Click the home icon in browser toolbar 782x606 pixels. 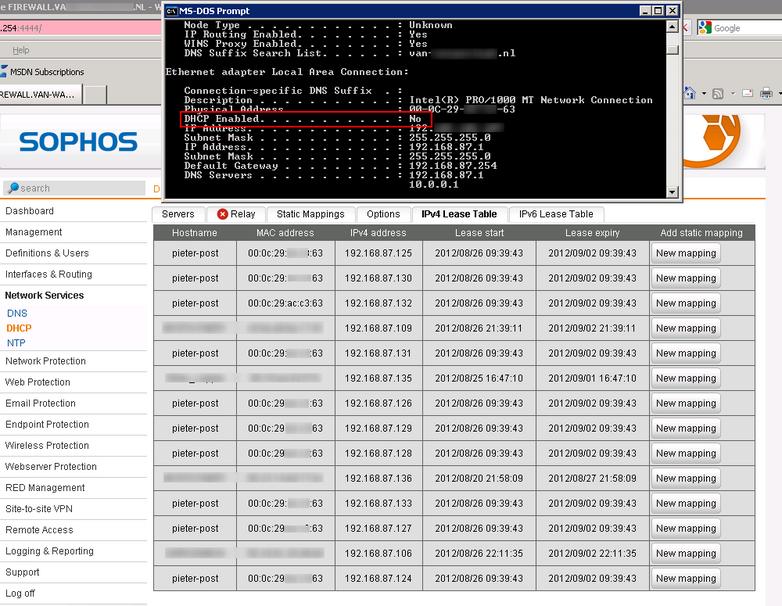(691, 93)
